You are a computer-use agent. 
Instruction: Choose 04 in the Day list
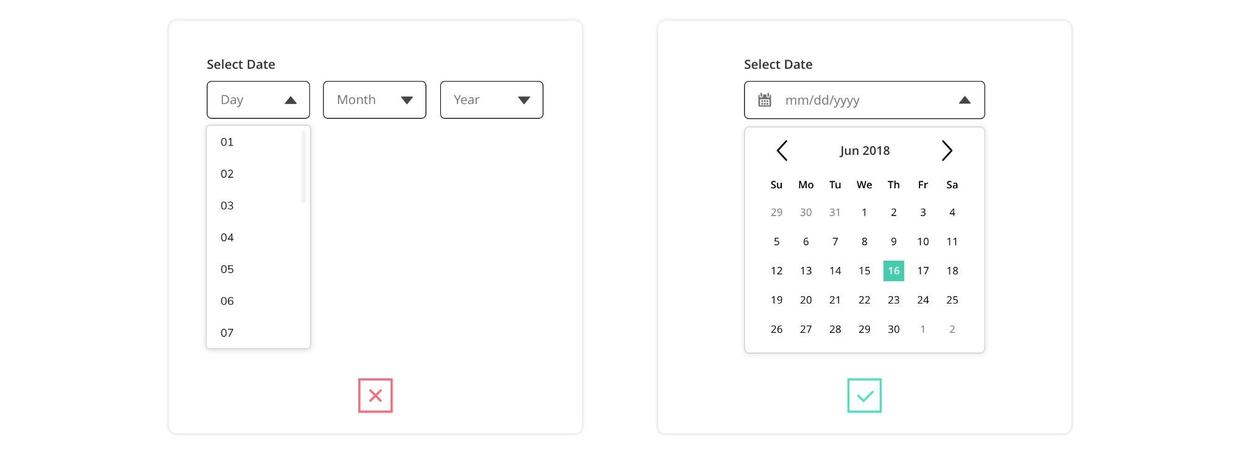coord(228,237)
